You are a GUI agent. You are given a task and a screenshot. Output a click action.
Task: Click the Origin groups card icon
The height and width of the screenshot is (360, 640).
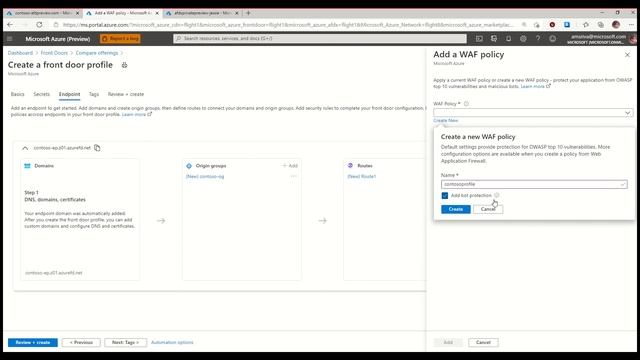189,166
